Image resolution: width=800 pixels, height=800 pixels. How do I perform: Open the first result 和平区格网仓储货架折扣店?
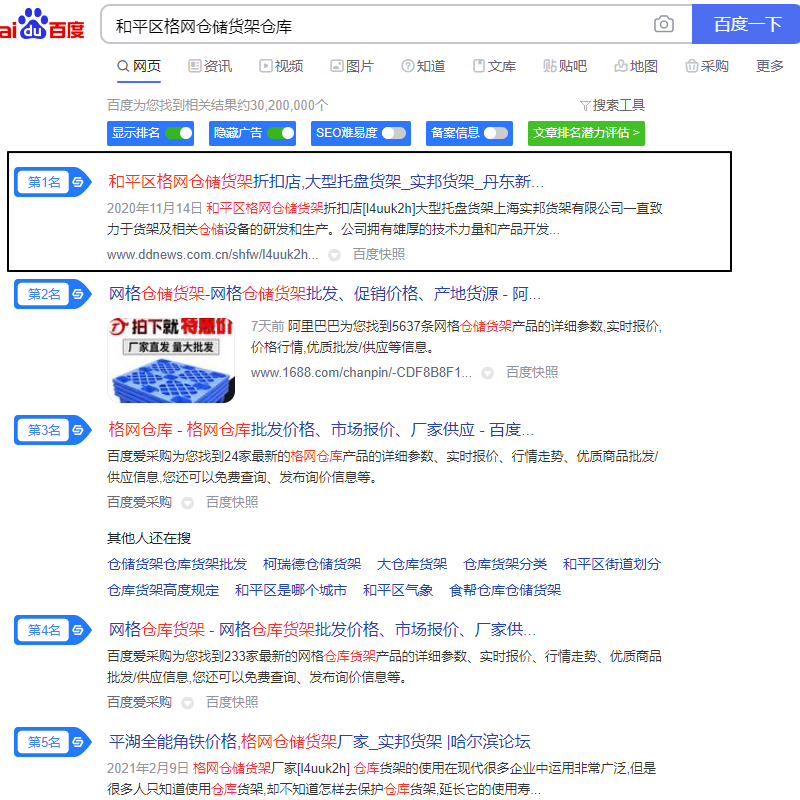[x=326, y=182]
